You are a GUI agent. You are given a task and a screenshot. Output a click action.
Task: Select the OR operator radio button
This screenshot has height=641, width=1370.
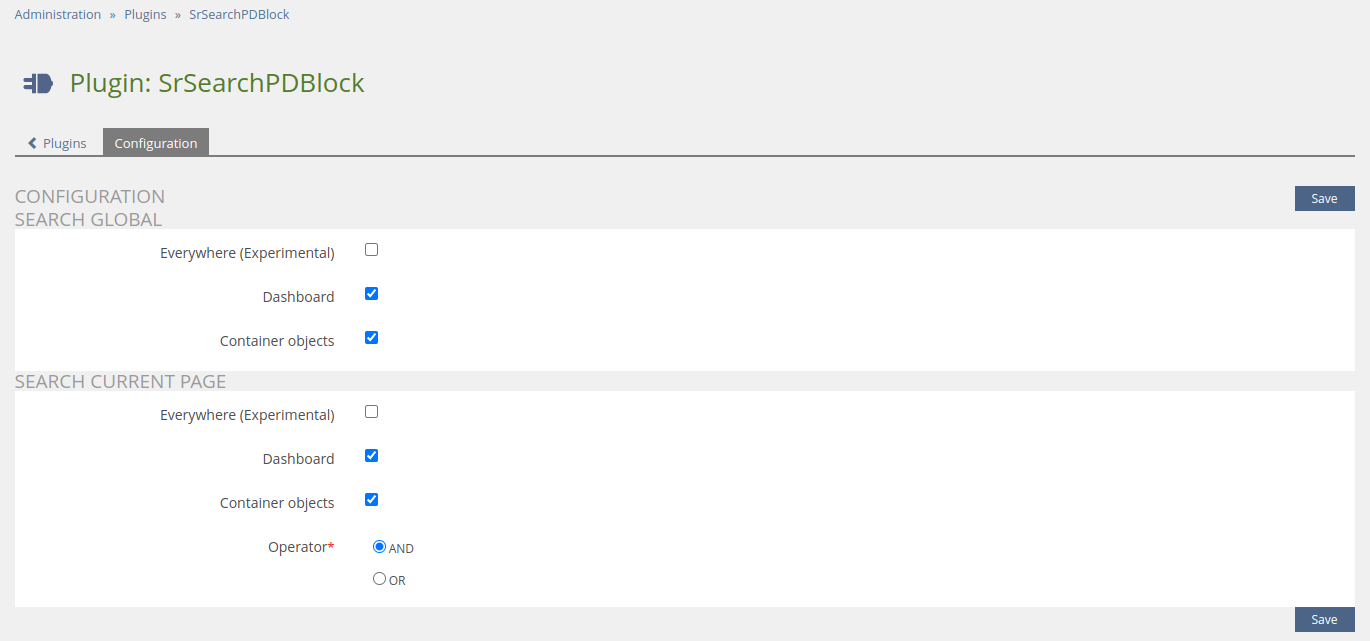pos(379,579)
